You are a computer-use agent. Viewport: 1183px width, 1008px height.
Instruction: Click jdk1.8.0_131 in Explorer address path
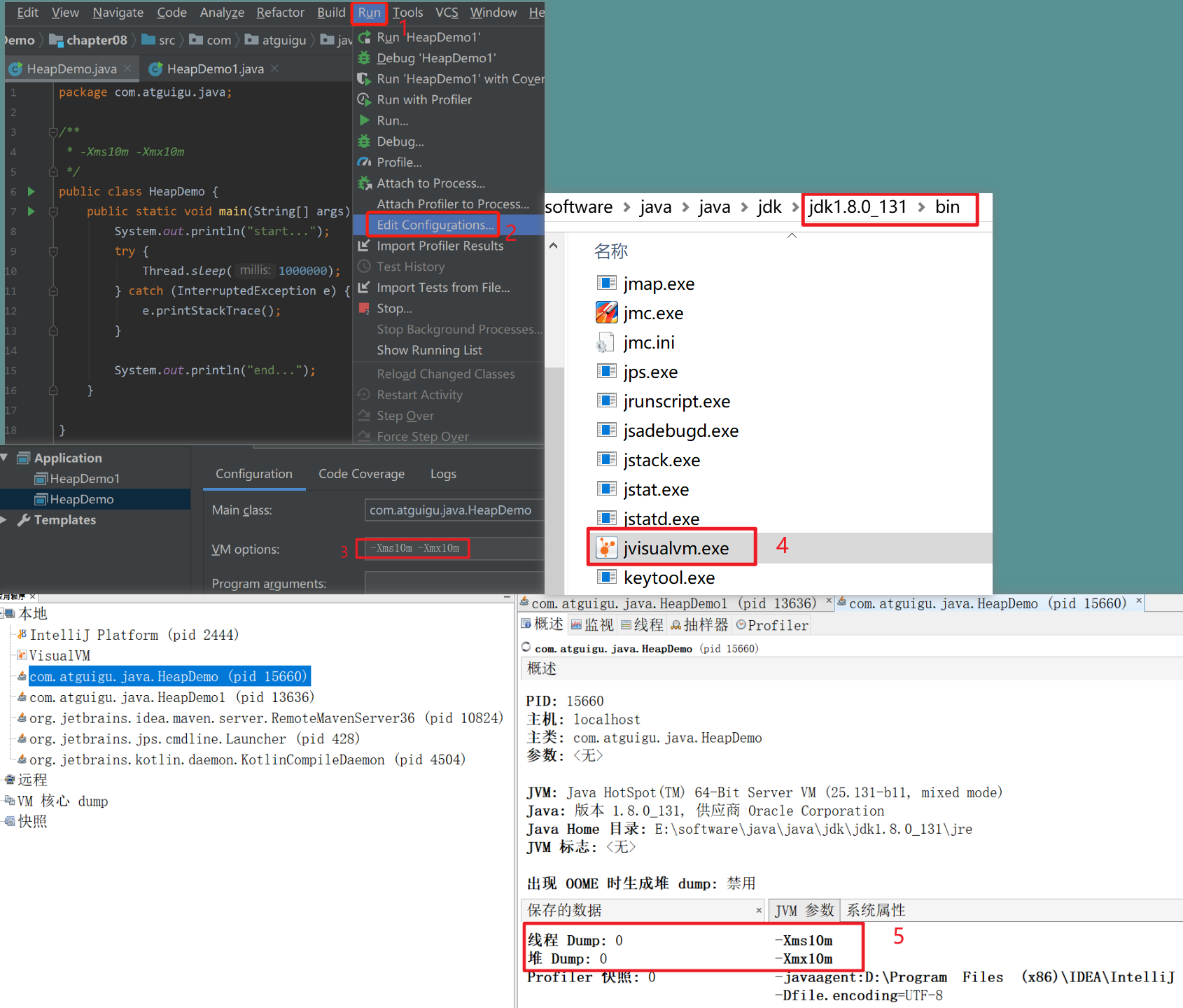click(857, 207)
